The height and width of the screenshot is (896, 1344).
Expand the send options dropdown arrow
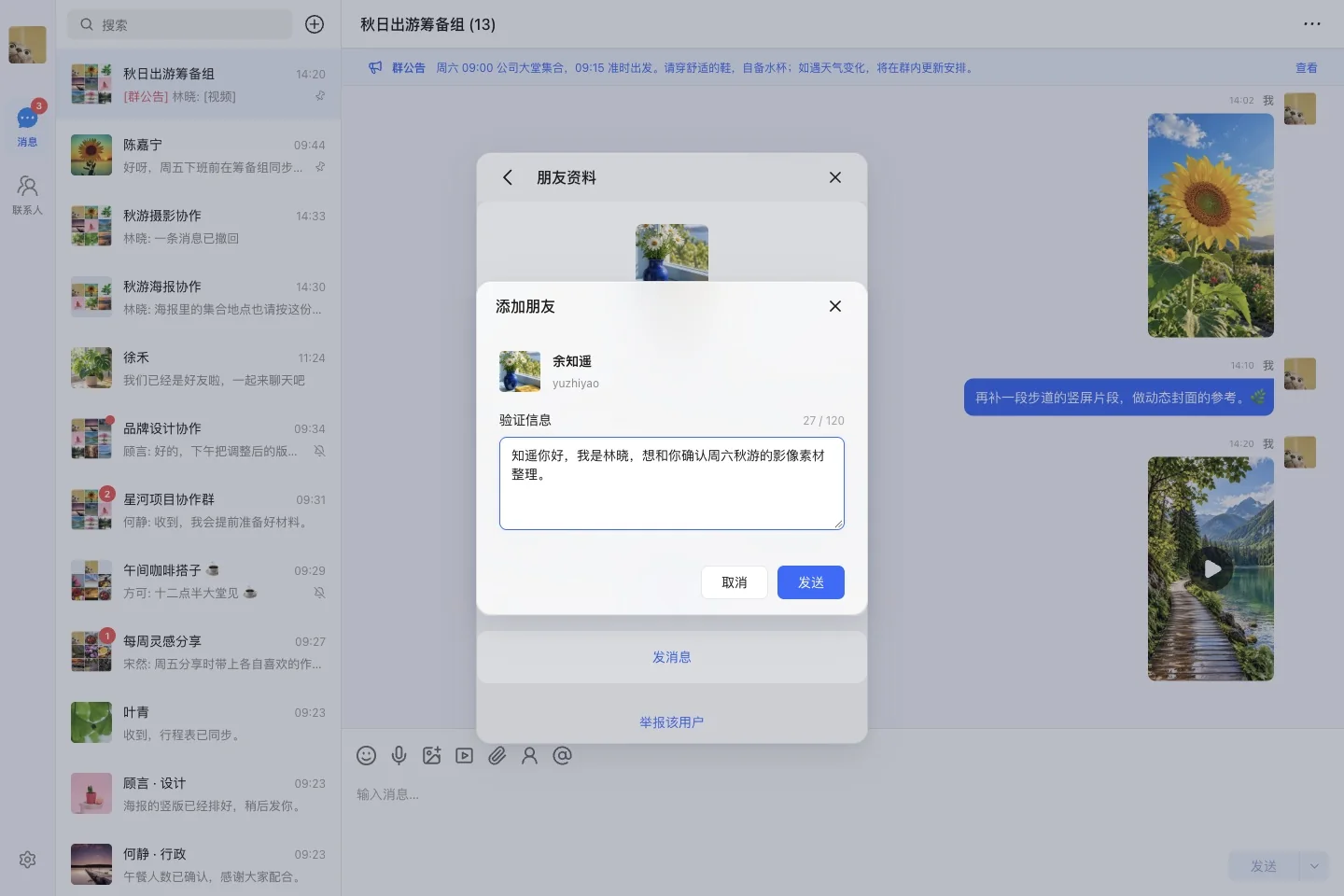[x=1314, y=866]
